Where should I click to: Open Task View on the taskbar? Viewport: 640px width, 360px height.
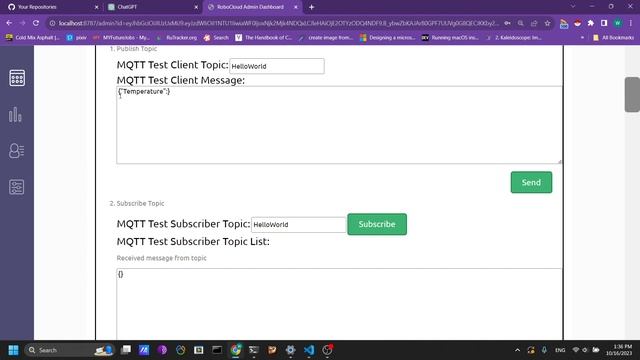click(126, 350)
